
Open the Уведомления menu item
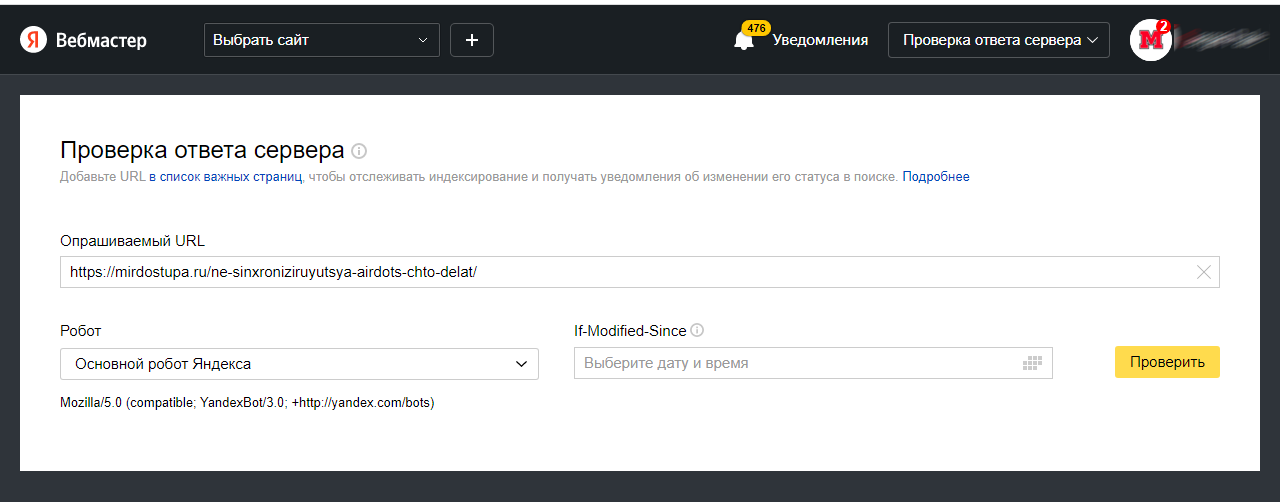(820, 40)
